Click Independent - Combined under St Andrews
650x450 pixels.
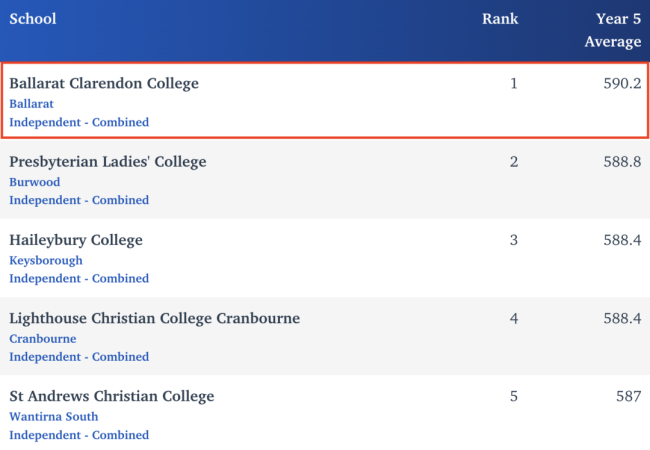(79, 435)
